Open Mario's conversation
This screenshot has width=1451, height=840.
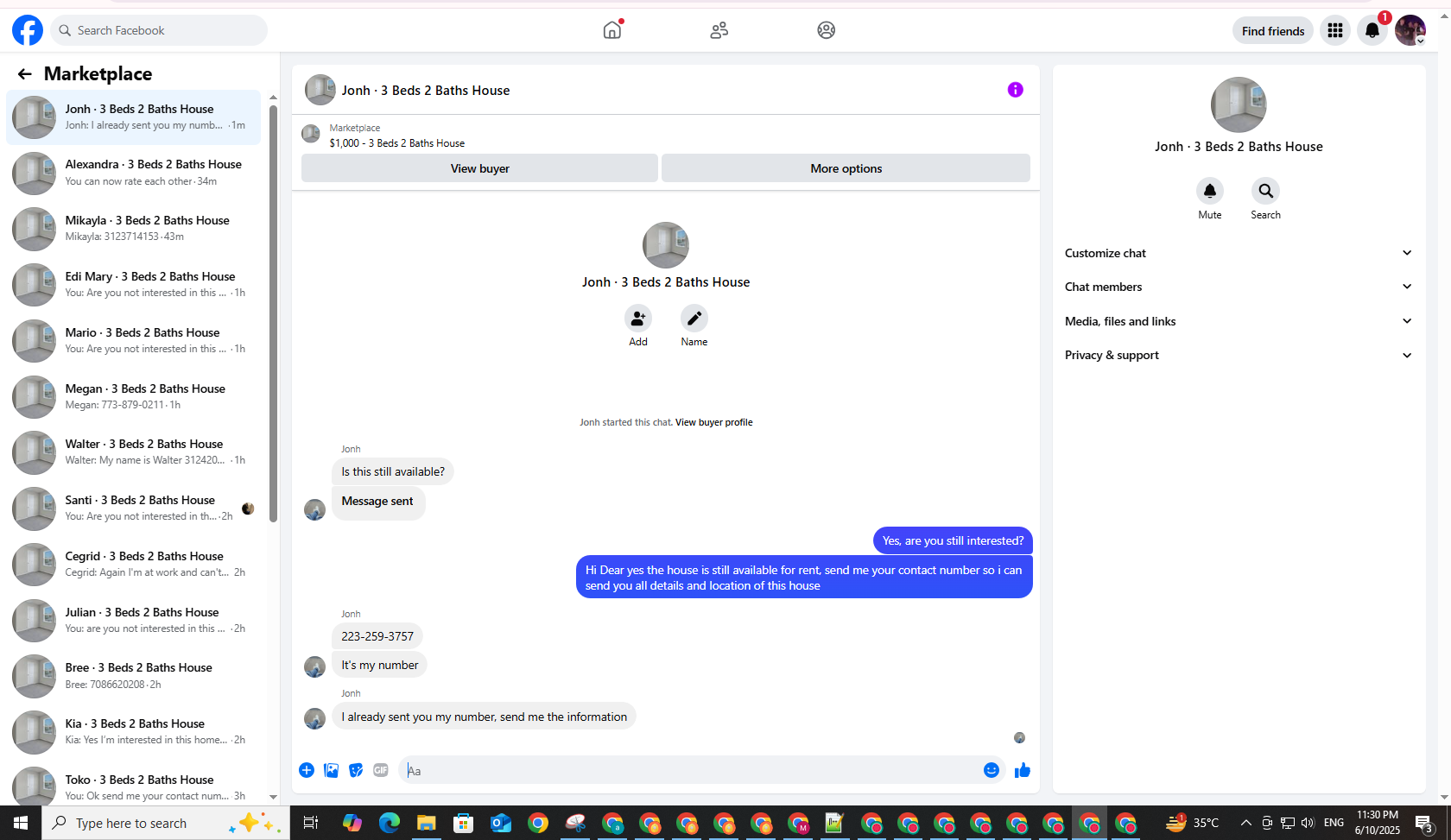coord(134,341)
